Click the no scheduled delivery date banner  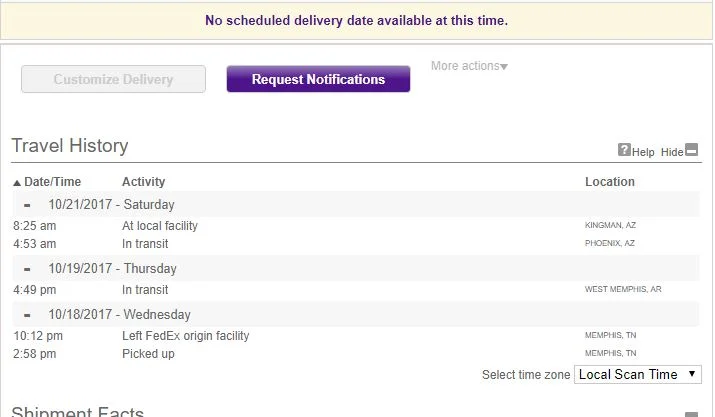pyautogui.click(x=356, y=20)
